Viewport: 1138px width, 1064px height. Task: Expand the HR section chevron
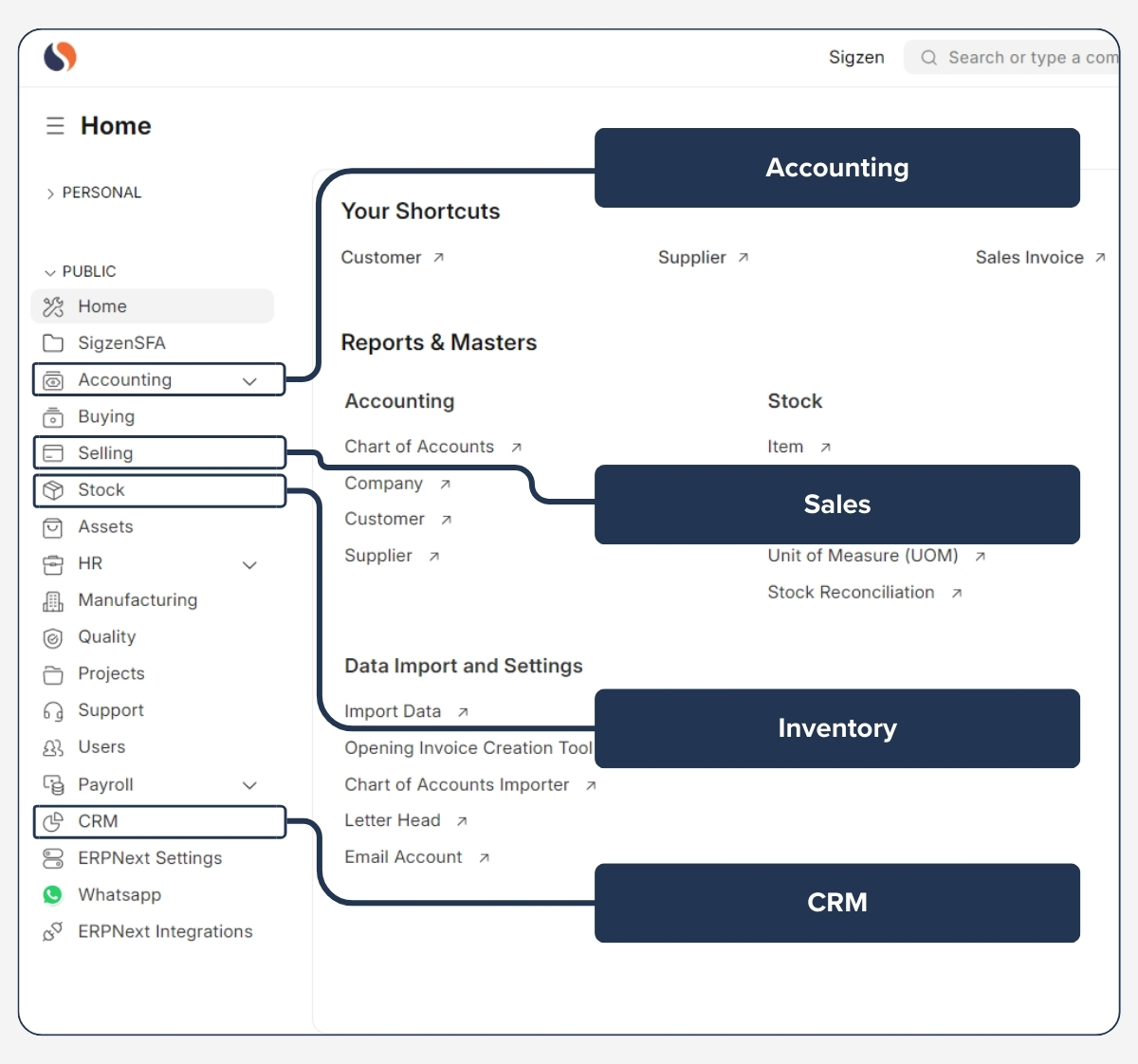(250, 564)
